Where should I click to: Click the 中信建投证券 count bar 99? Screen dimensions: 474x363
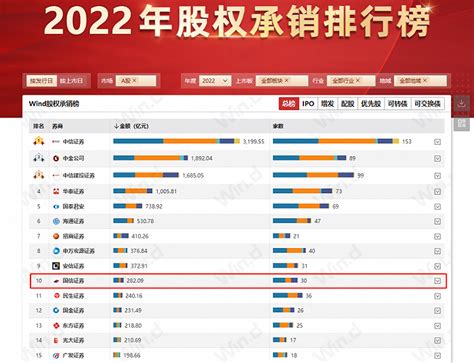[x=313, y=175]
